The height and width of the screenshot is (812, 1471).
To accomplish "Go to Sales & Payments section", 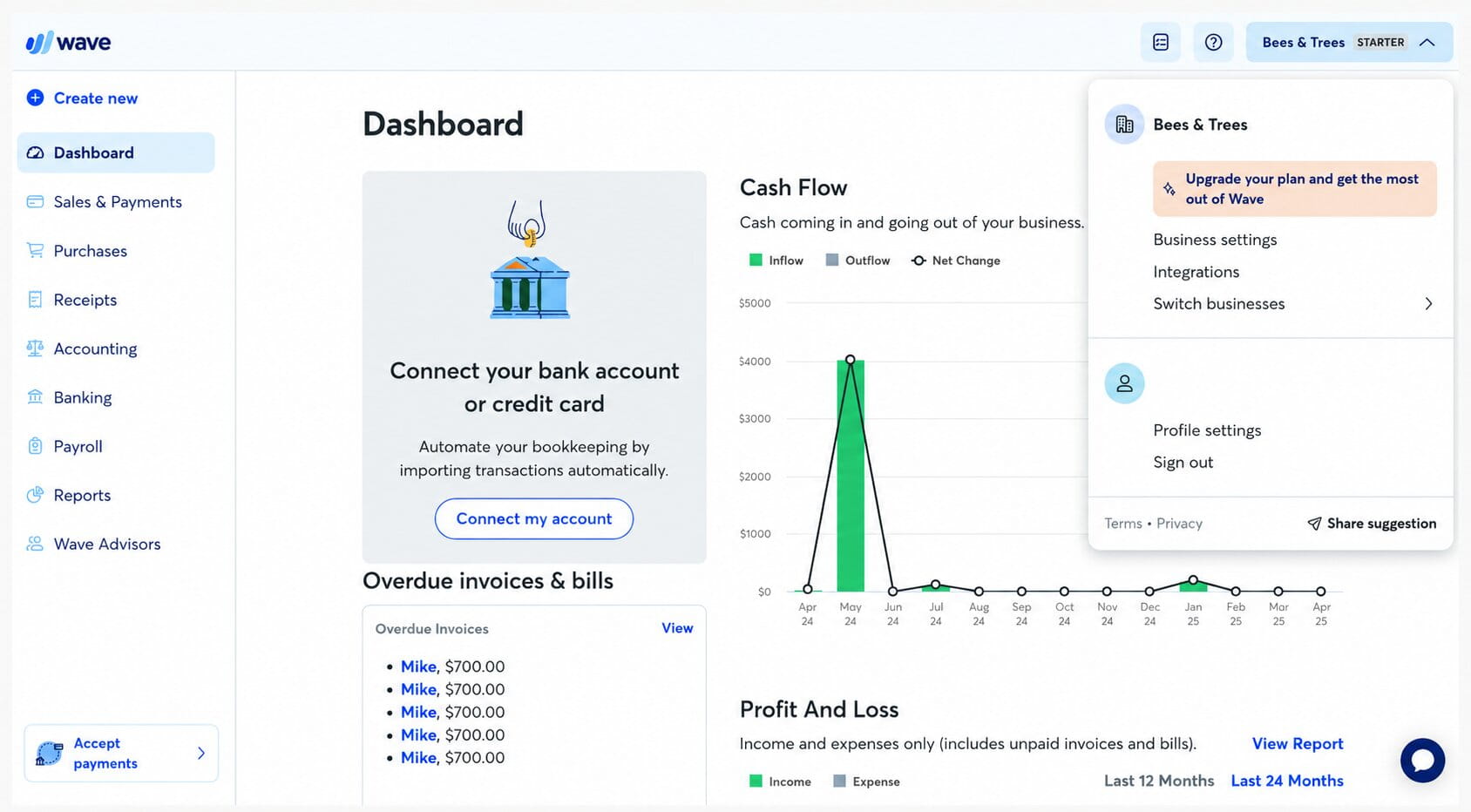I will click(116, 201).
